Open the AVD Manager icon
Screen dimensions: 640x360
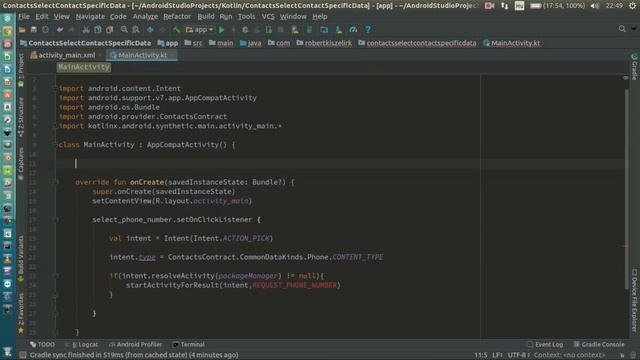[x=295, y=30]
